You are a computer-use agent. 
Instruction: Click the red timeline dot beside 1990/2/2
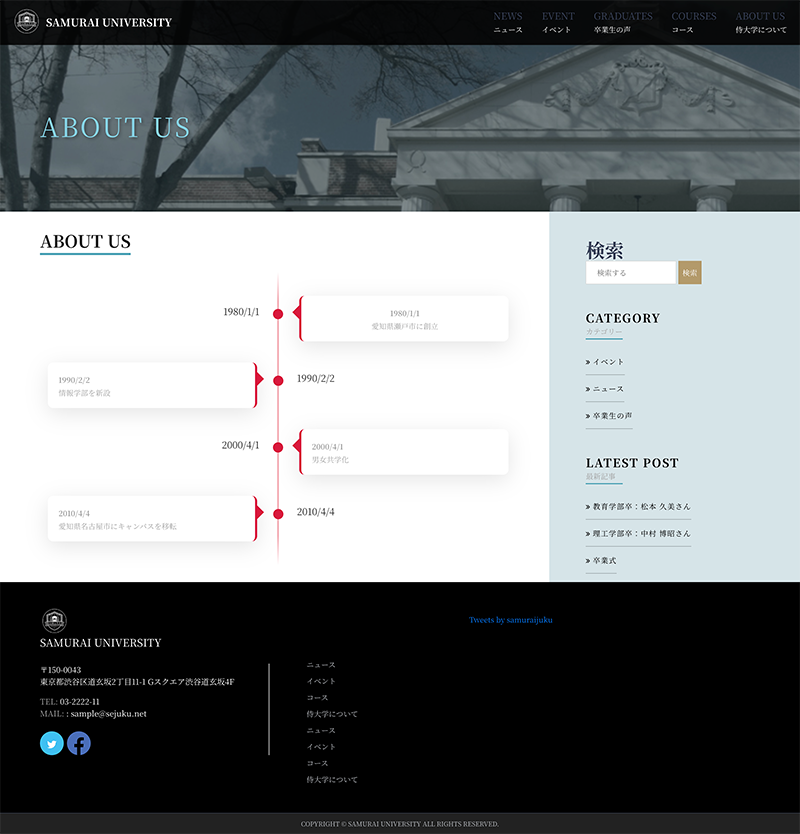click(278, 380)
